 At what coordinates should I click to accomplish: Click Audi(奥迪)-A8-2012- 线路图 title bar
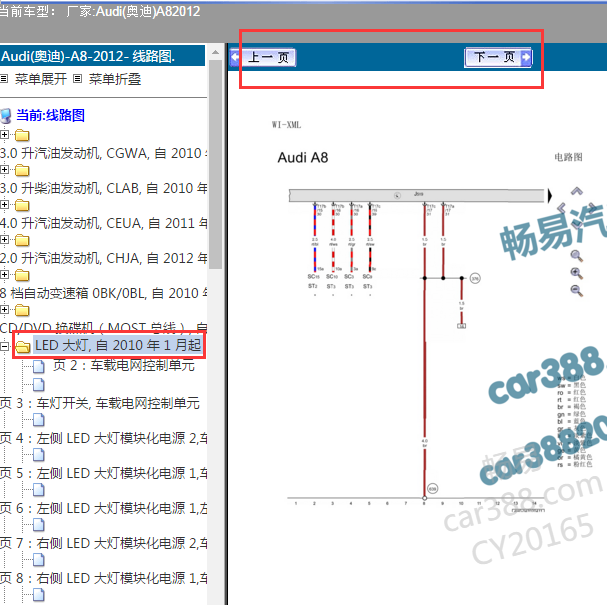102,56
